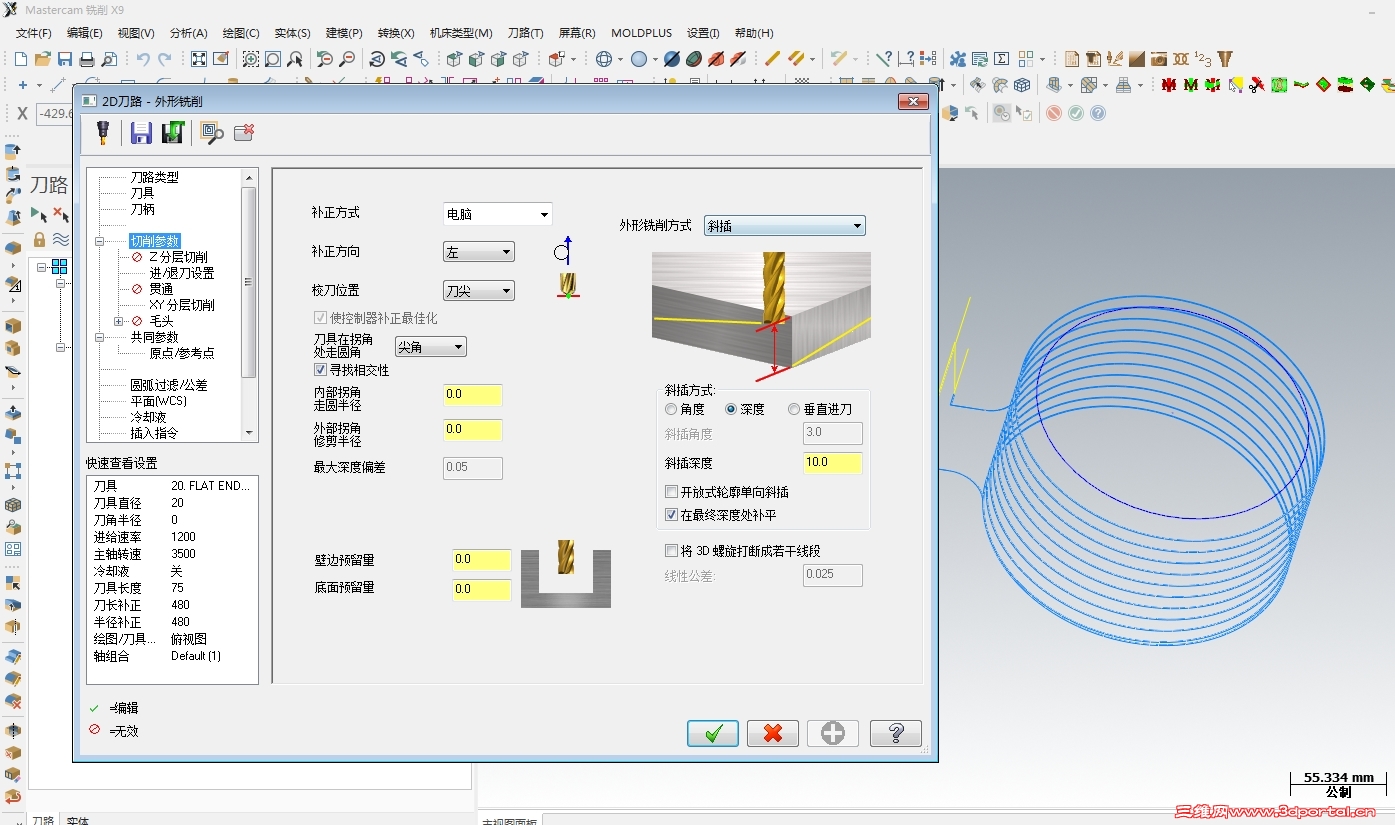Select 圆弧过滤/公差 in the tree
This screenshot has height=825, width=1395.
pos(169,385)
